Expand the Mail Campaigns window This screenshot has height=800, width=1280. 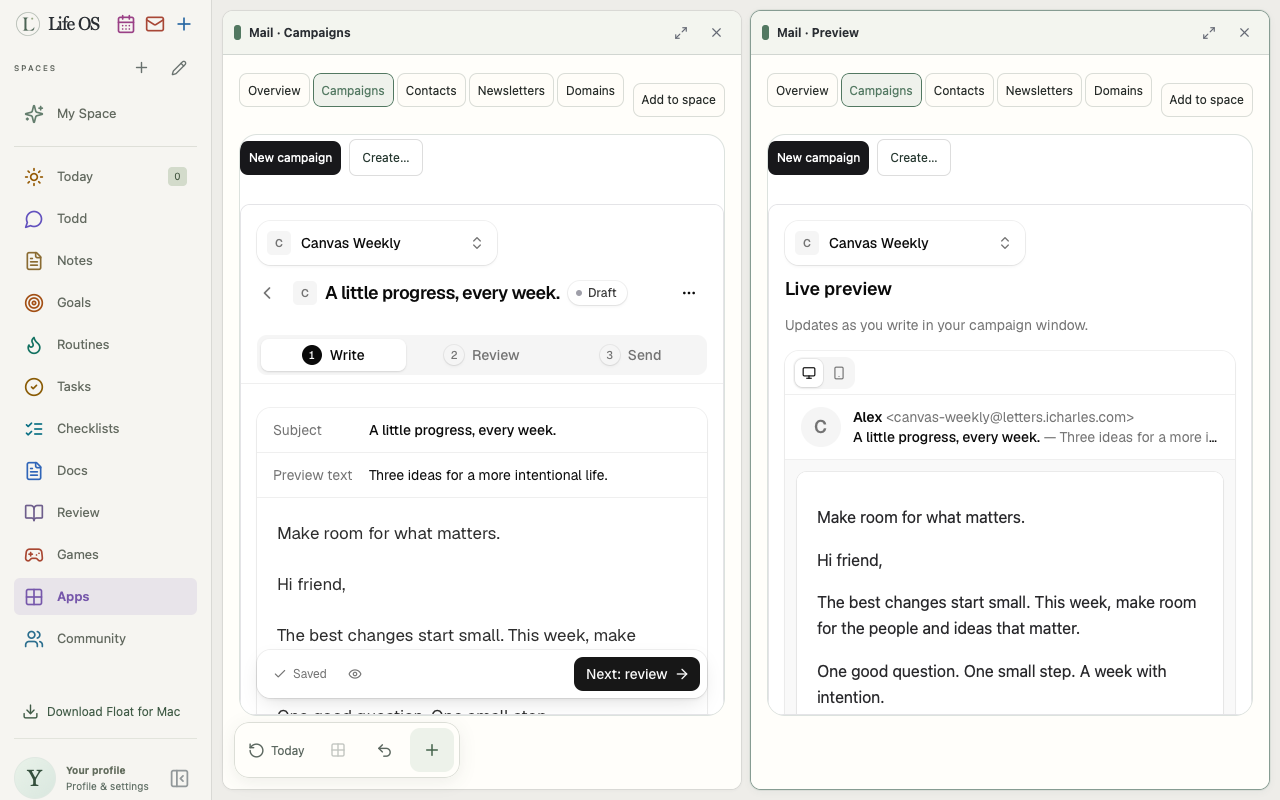click(681, 33)
